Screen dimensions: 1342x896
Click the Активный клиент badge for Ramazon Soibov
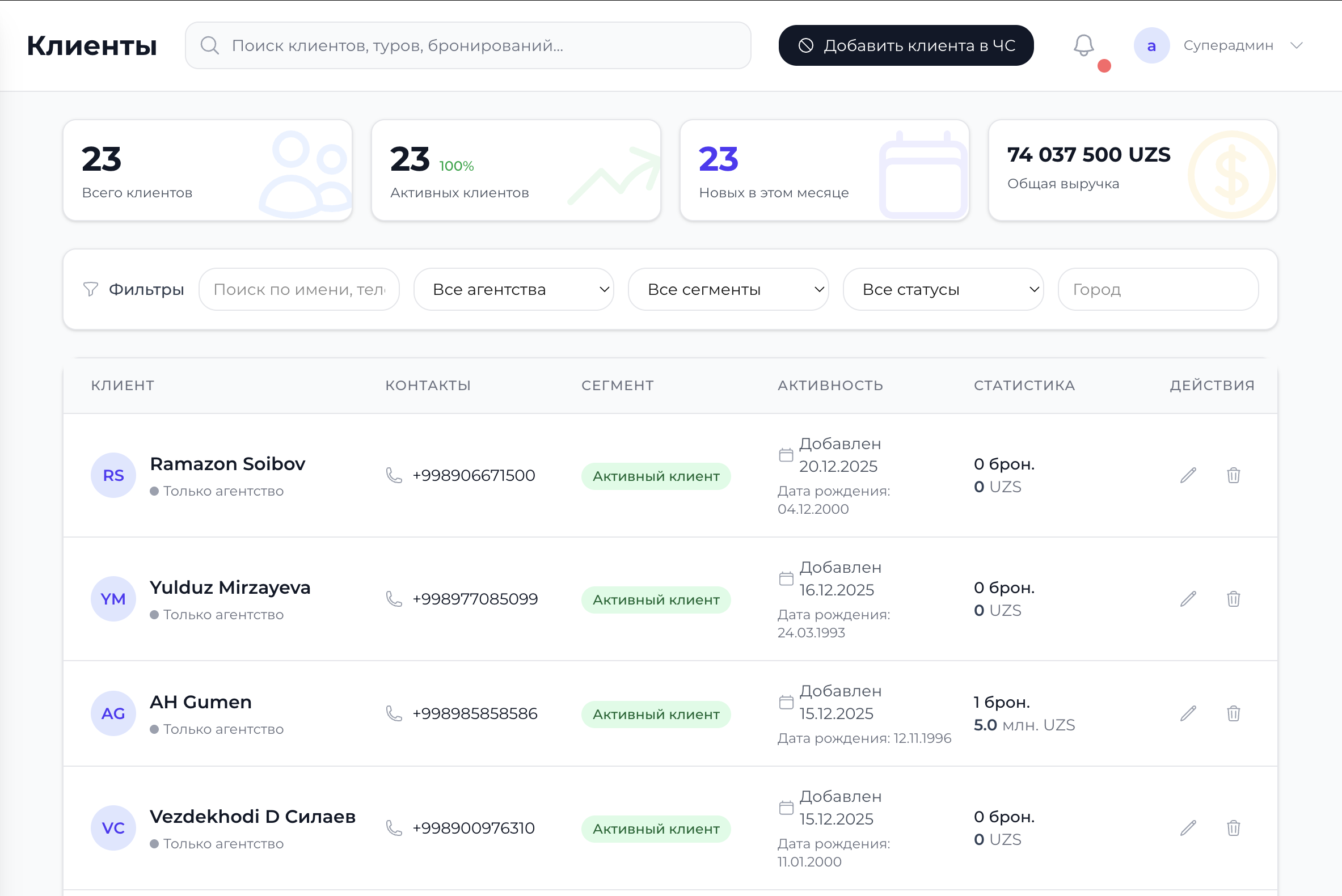point(656,475)
